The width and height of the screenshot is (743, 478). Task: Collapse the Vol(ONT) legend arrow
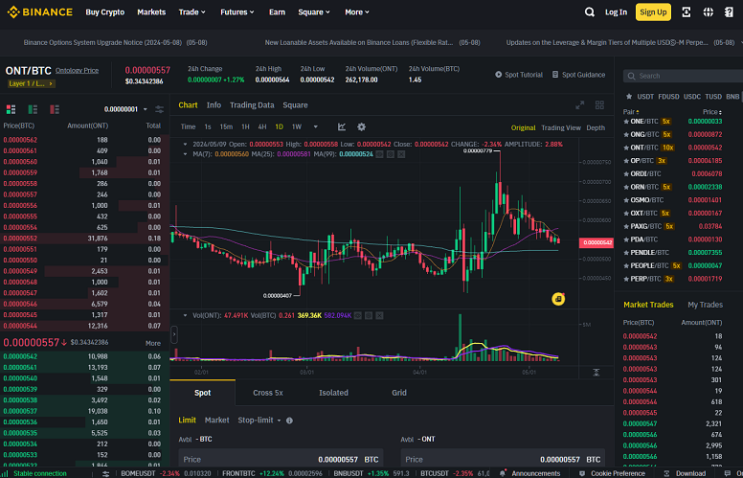(185, 316)
